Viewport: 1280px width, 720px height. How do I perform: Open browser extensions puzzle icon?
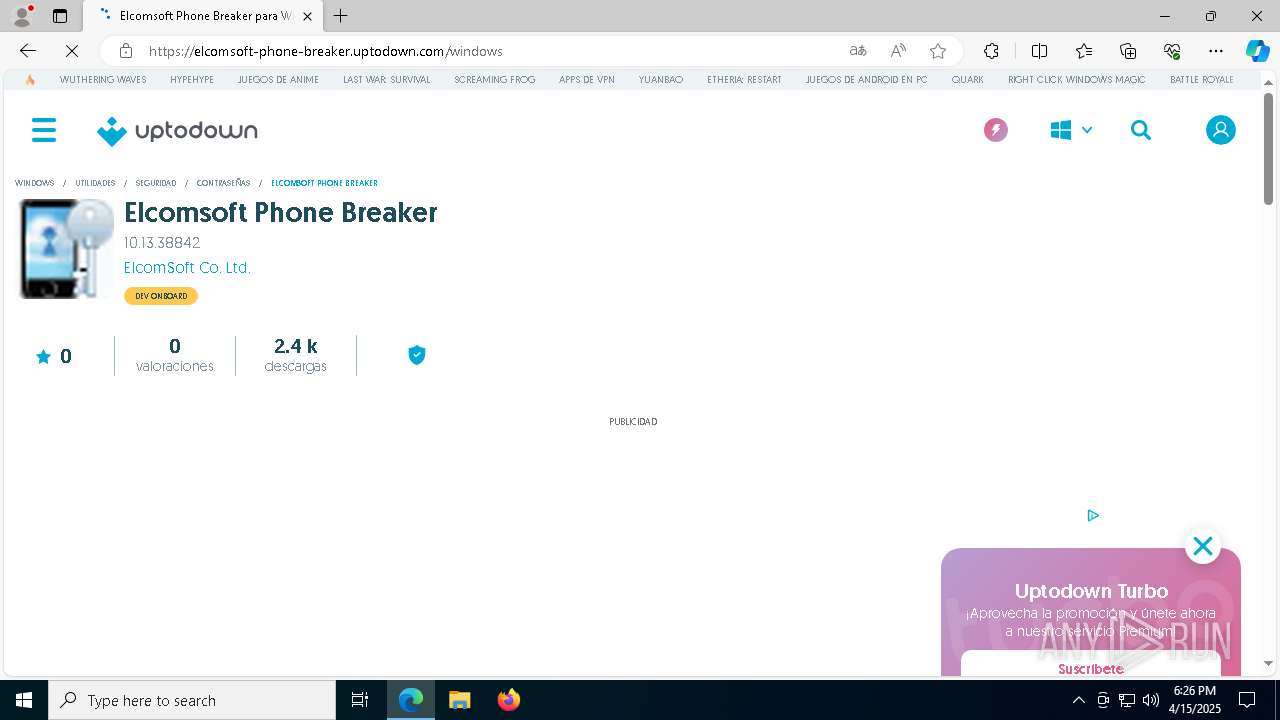pyautogui.click(x=991, y=51)
